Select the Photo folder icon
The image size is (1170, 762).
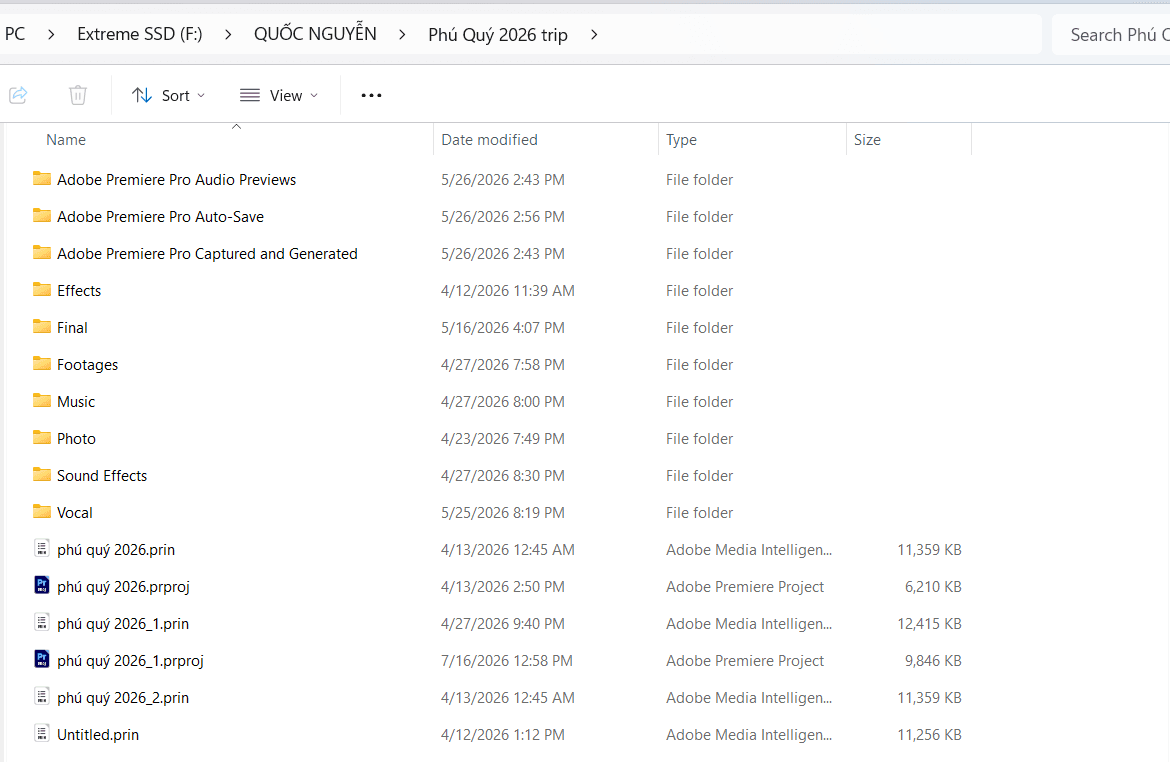click(42, 437)
